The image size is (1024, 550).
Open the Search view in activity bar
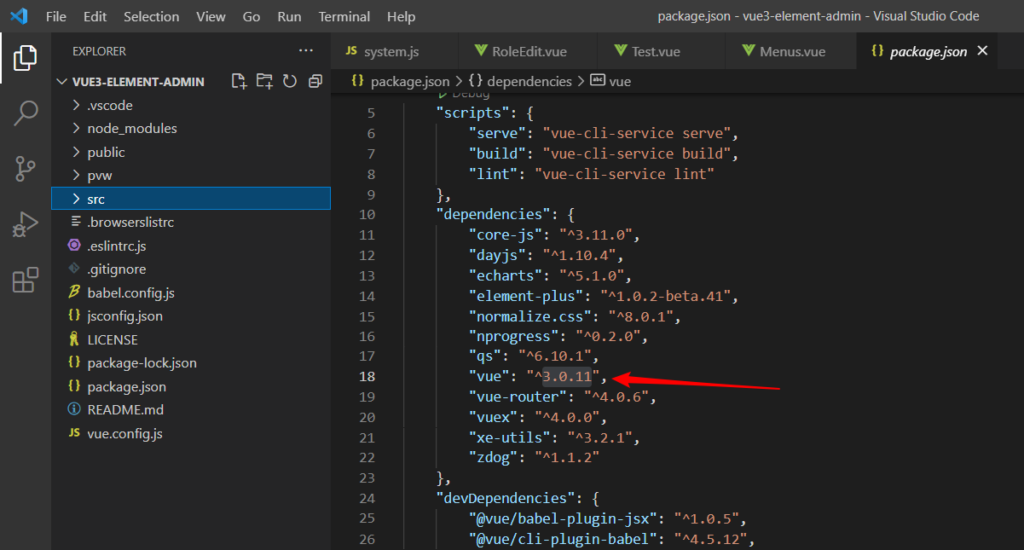click(25, 113)
